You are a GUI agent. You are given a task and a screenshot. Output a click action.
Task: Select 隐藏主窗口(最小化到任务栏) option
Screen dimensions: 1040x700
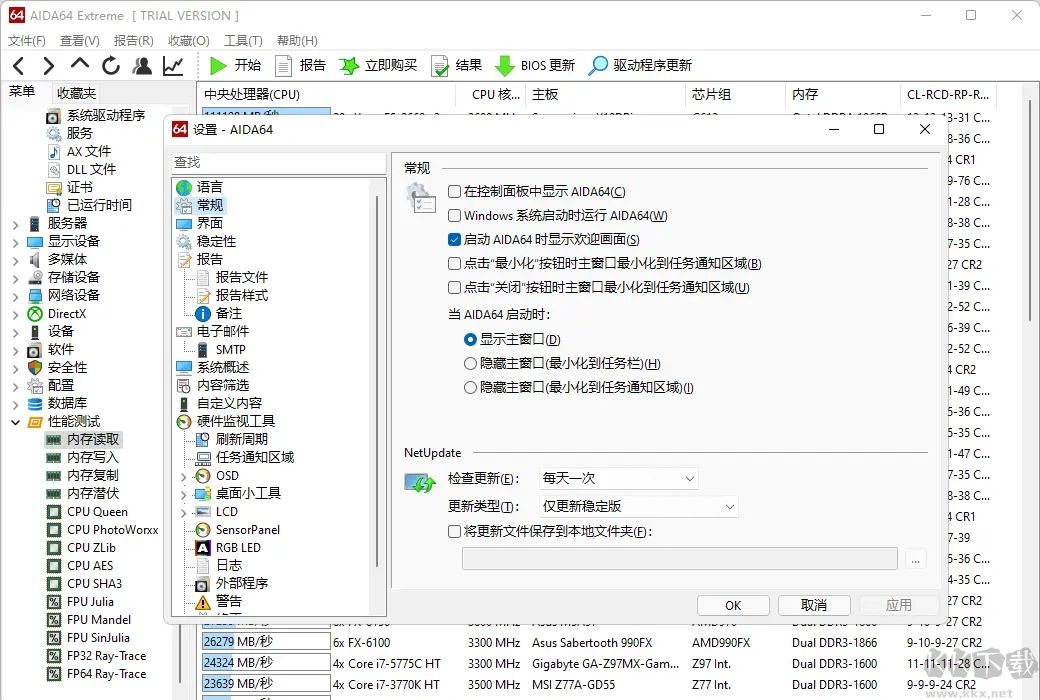tap(469, 362)
